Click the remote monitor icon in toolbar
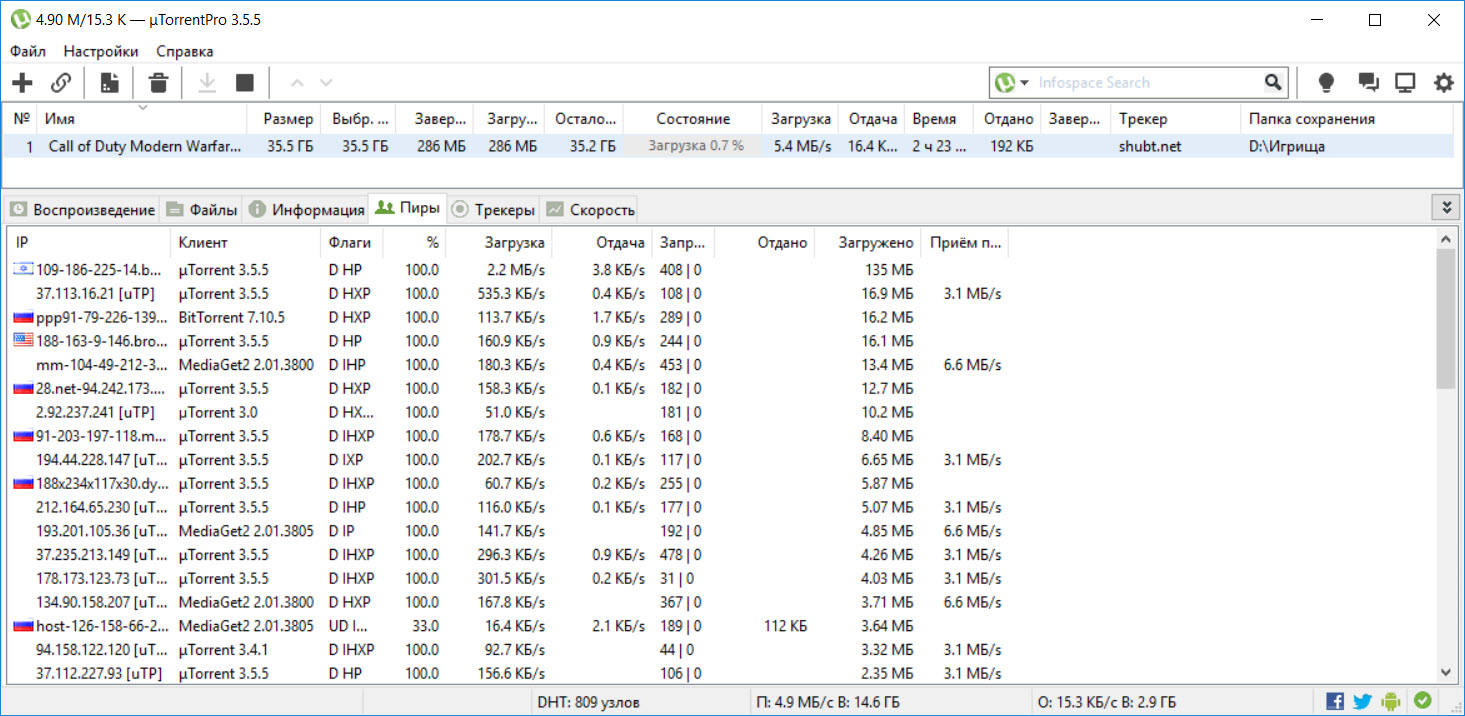Screen dimensions: 1465x716 coord(1405,83)
